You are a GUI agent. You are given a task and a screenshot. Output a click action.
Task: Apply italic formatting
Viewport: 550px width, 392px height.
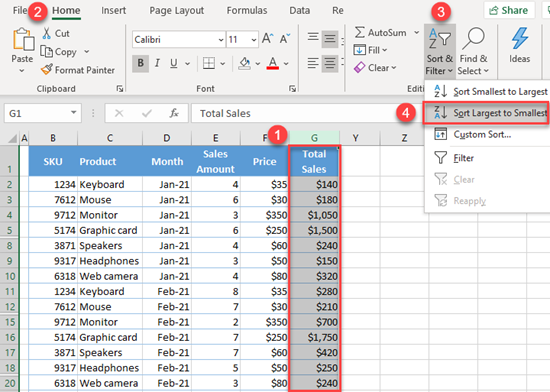pos(157,63)
